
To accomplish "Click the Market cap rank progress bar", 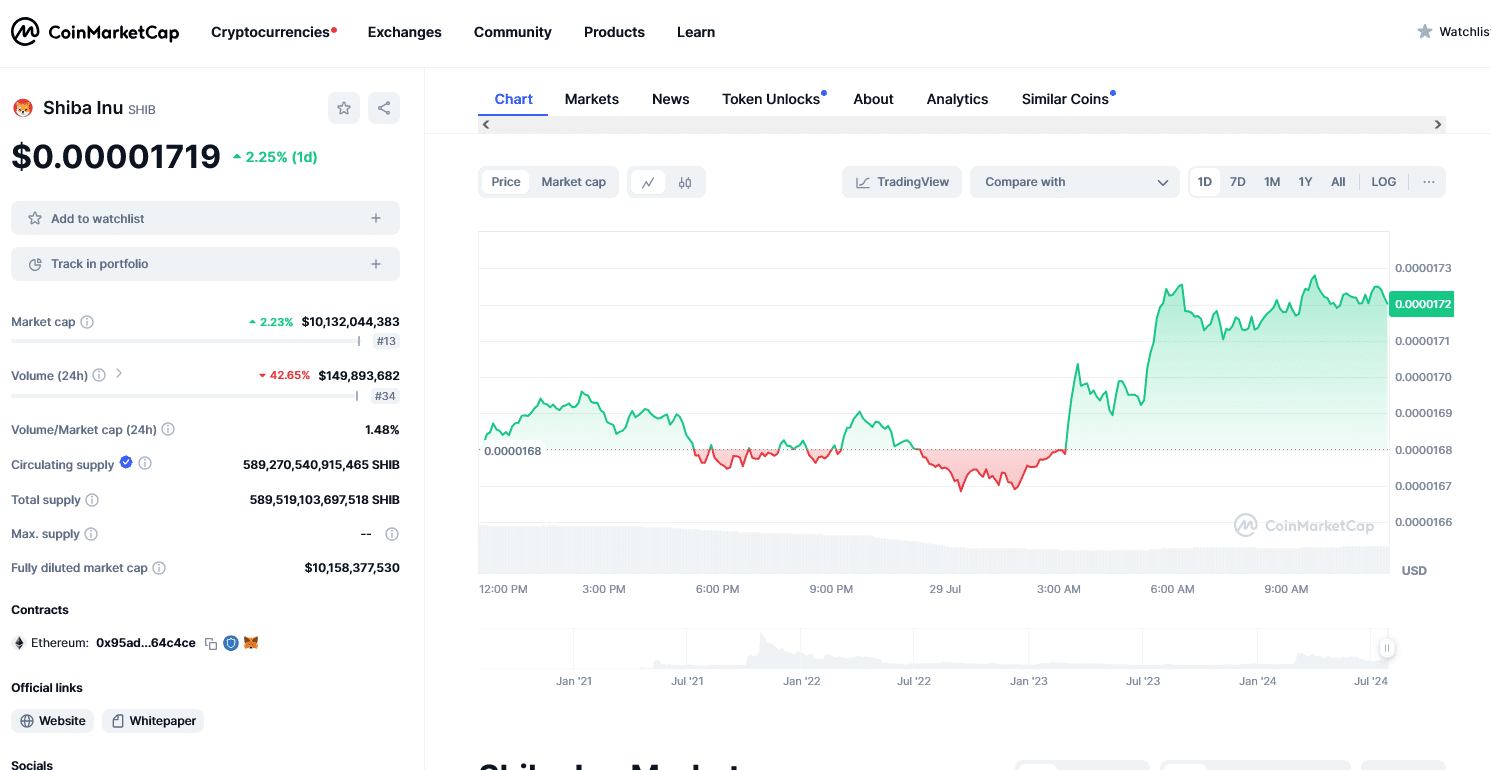I will click(186, 341).
